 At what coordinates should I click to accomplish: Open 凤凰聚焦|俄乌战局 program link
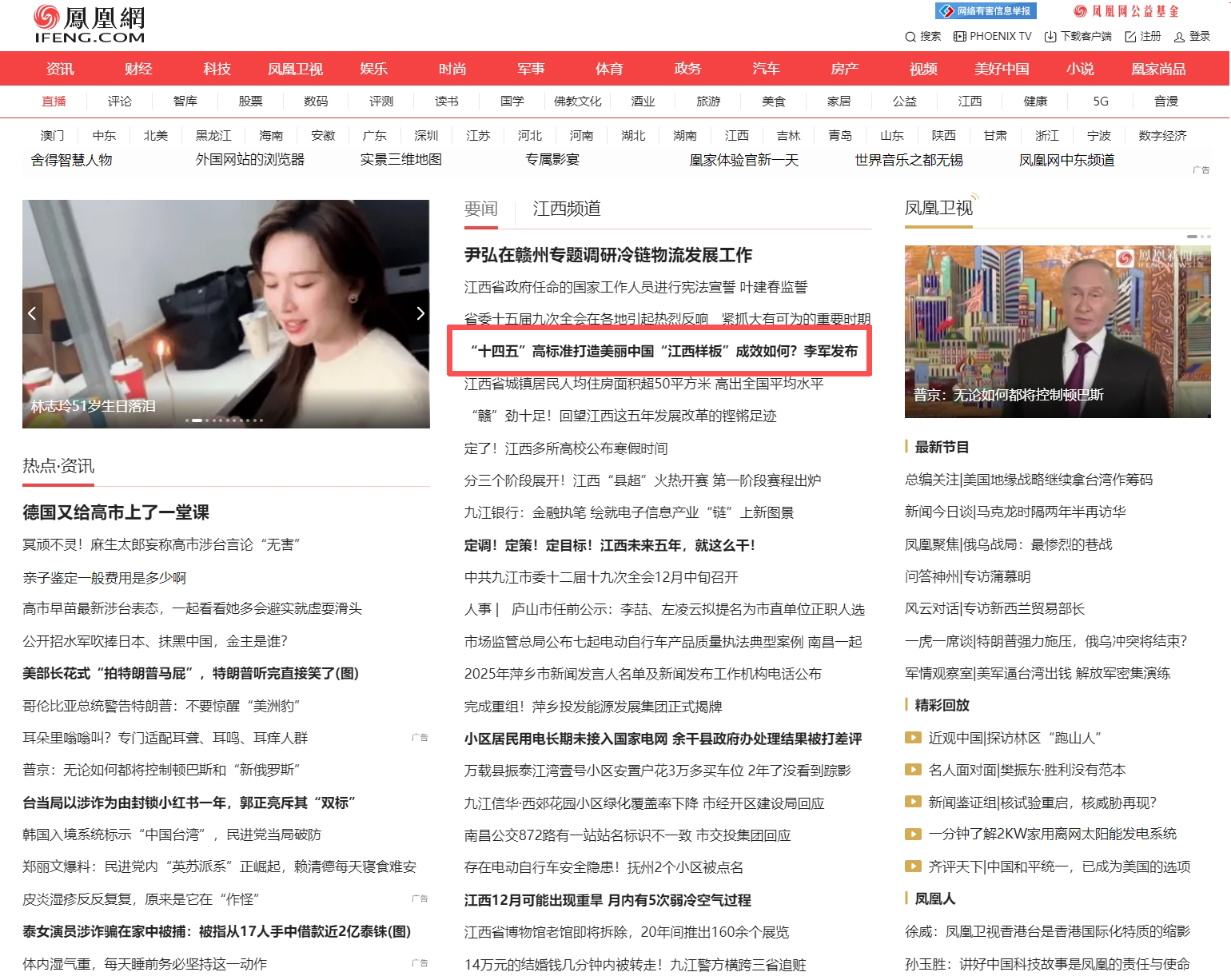[x=1009, y=544]
